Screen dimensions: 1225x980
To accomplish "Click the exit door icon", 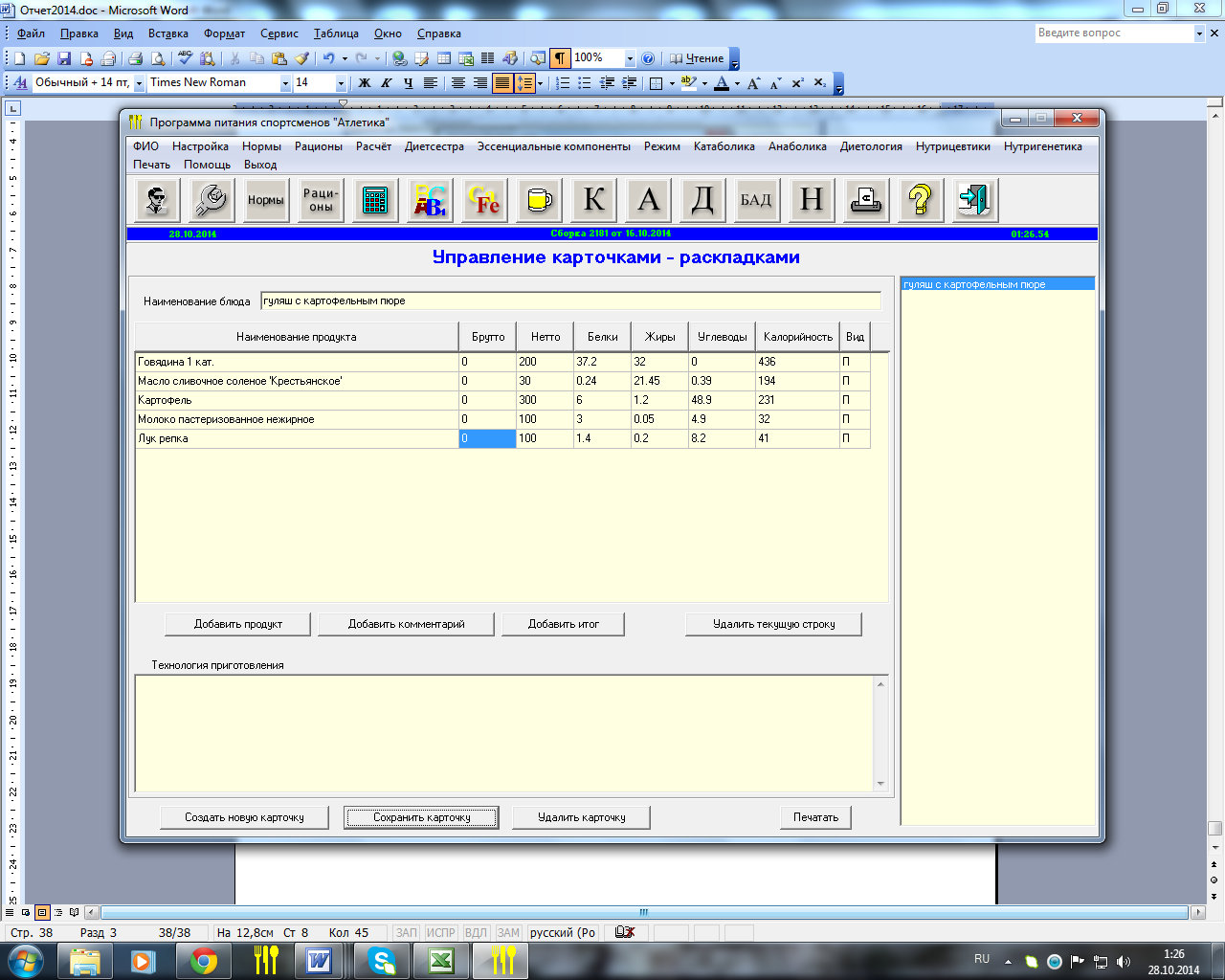I will (974, 200).
